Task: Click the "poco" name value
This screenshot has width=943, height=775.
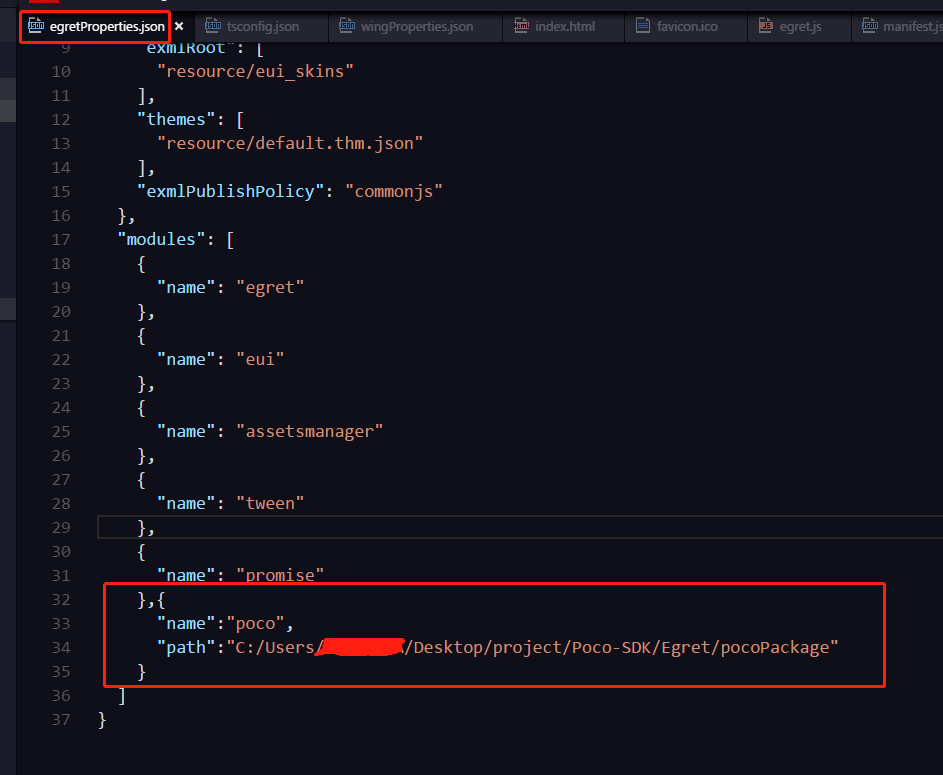Action: [x=256, y=623]
